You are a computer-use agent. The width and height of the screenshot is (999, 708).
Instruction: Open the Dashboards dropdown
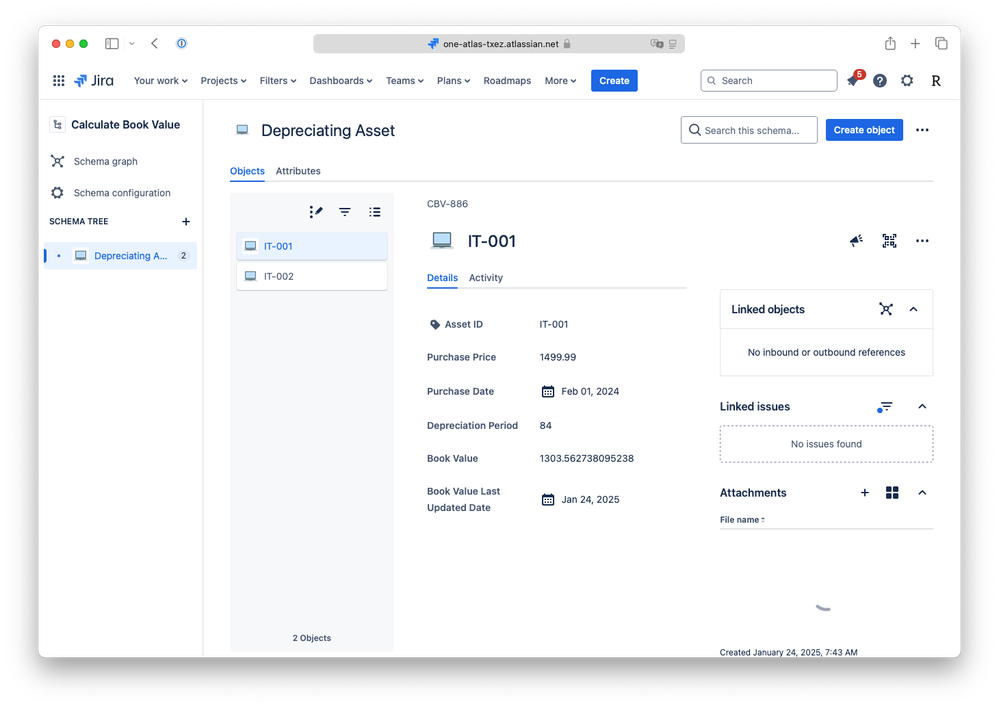pyautogui.click(x=341, y=80)
